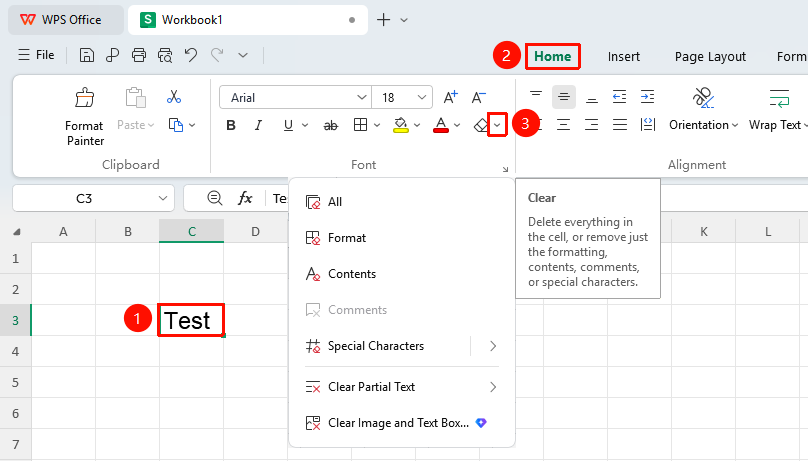Viewport: 808px width, 461px height.
Task: Expand the borders dropdown arrow
Action: point(377,125)
